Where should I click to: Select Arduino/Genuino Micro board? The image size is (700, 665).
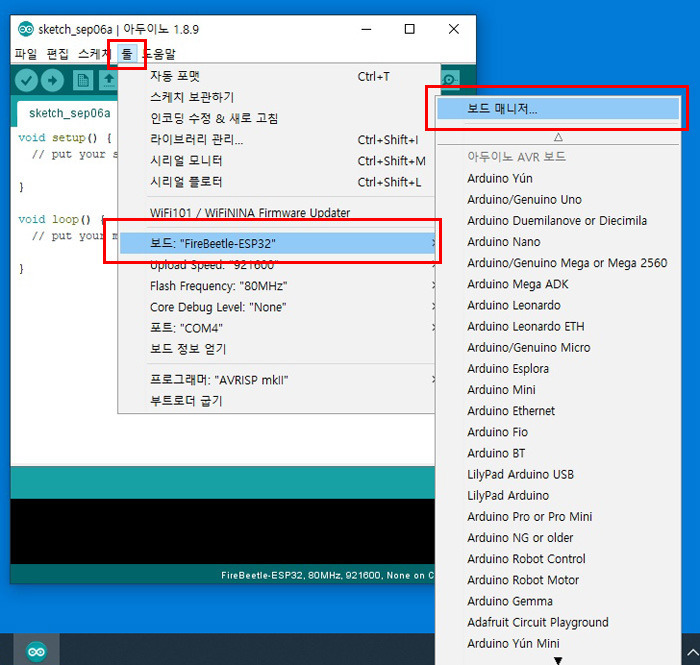[x=558, y=348]
